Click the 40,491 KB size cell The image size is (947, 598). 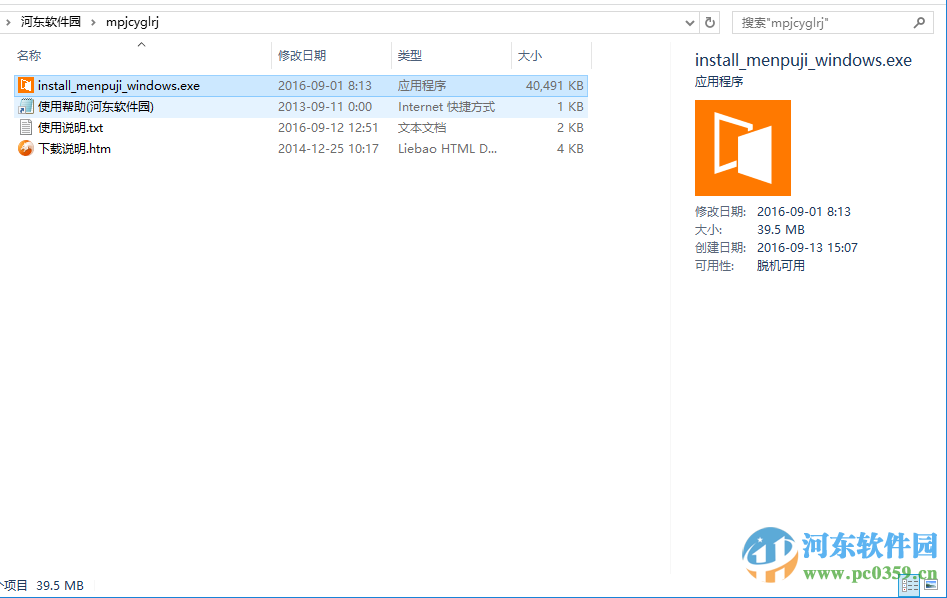(554, 86)
